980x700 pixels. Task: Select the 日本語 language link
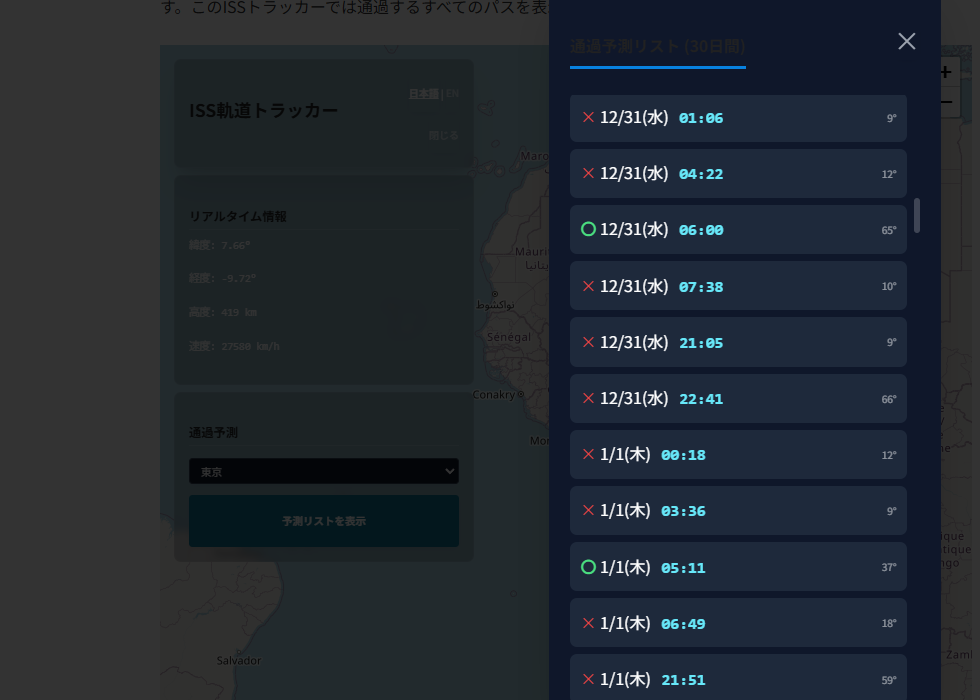coord(423,94)
